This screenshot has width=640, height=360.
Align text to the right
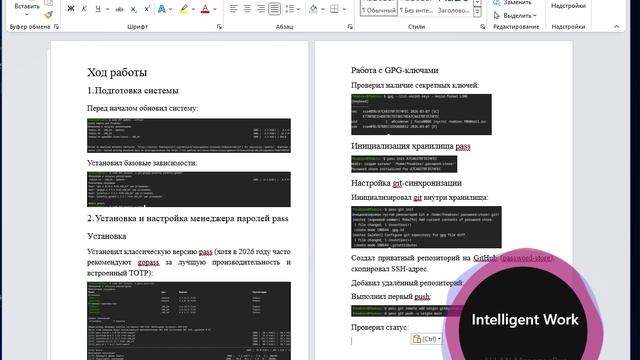pyautogui.click(x=261, y=9)
